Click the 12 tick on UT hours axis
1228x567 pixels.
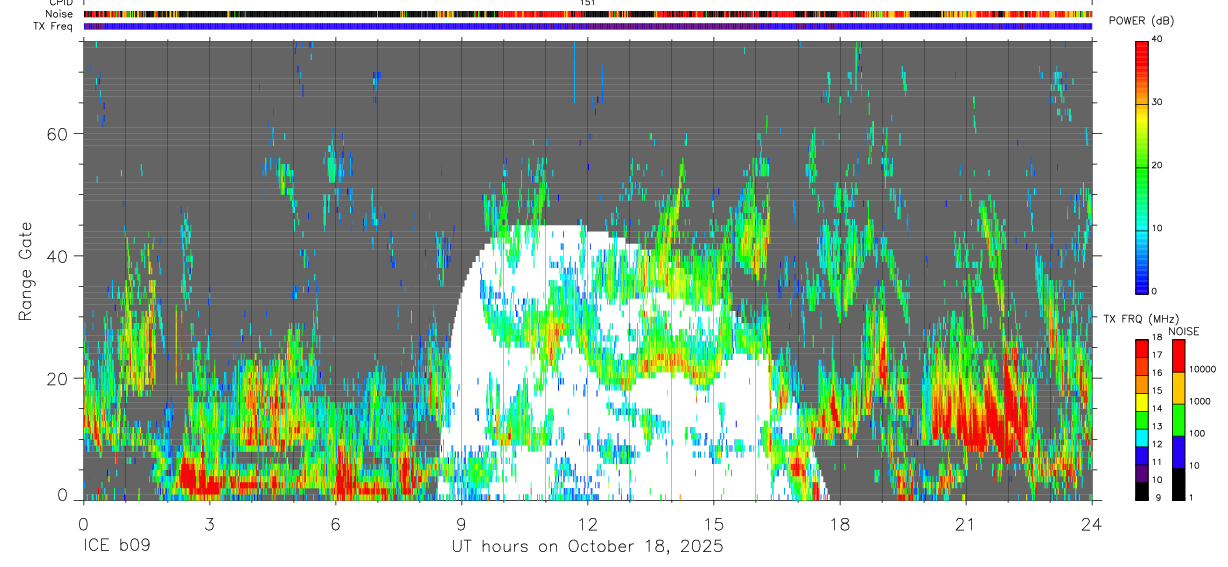pos(588,524)
